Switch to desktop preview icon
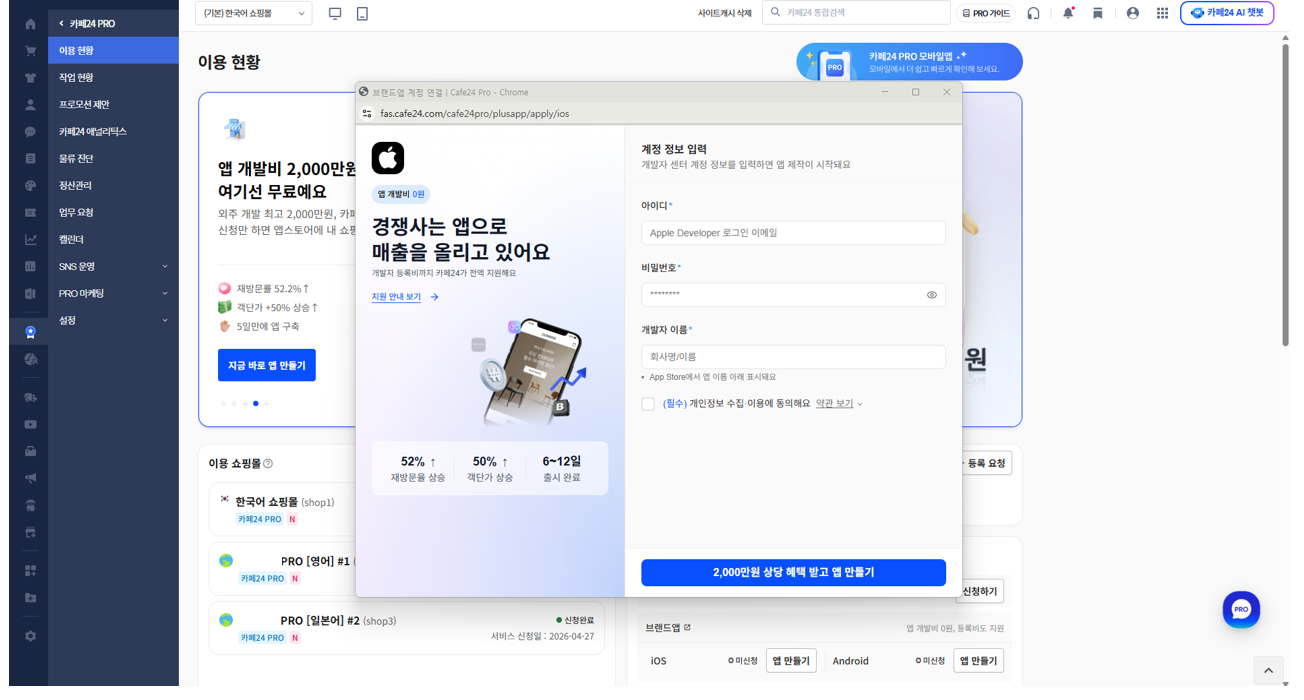Screen dimensions: 1304x700 pos(335,13)
